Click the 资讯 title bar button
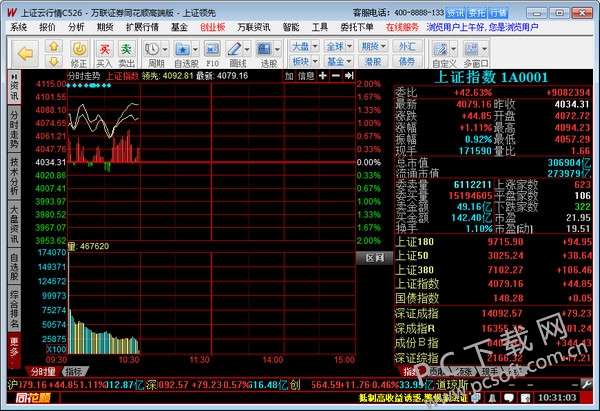 (455, 13)
